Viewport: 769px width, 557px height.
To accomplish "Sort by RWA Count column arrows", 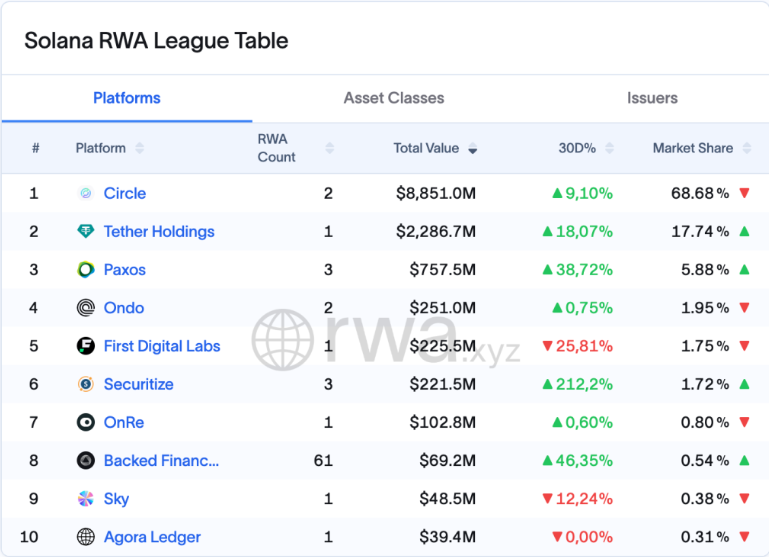I will pyautogui.click(x=330, y=149).
